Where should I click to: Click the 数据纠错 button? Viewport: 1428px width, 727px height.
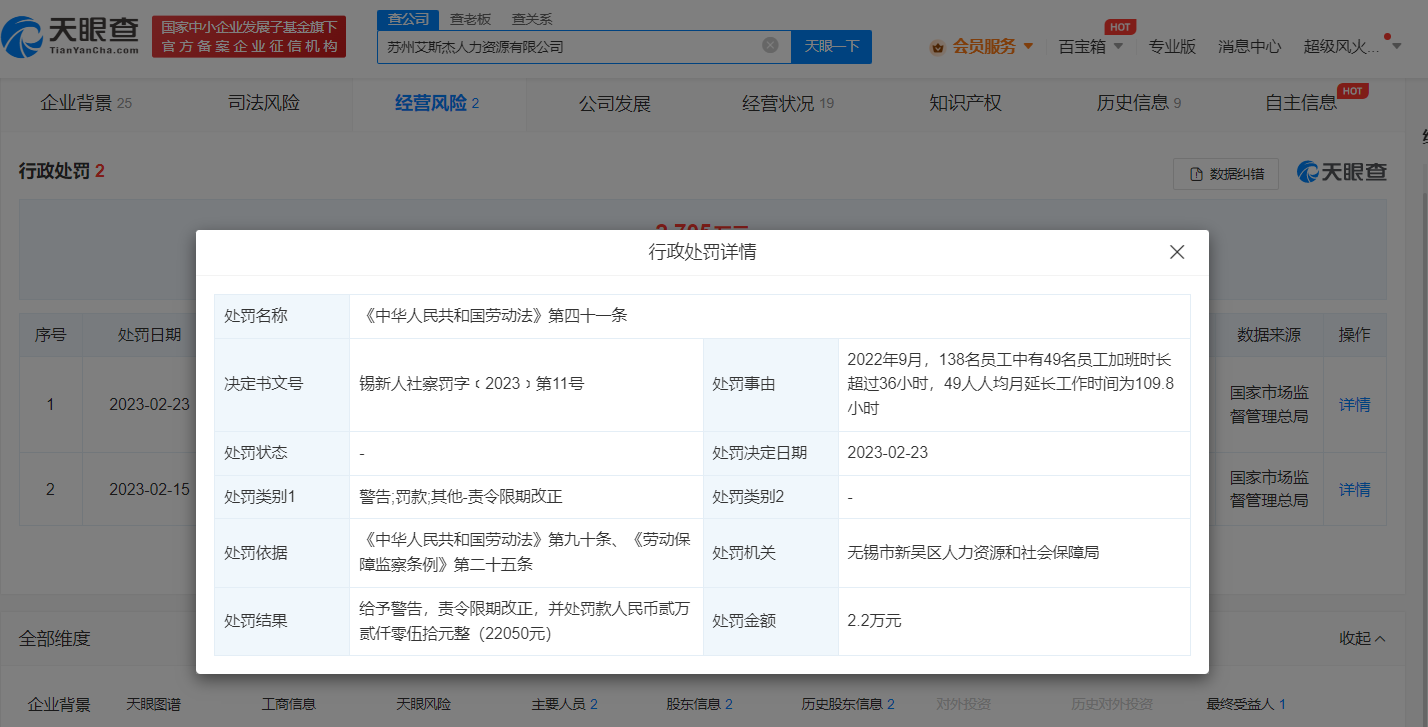(x=1226, y=174)
